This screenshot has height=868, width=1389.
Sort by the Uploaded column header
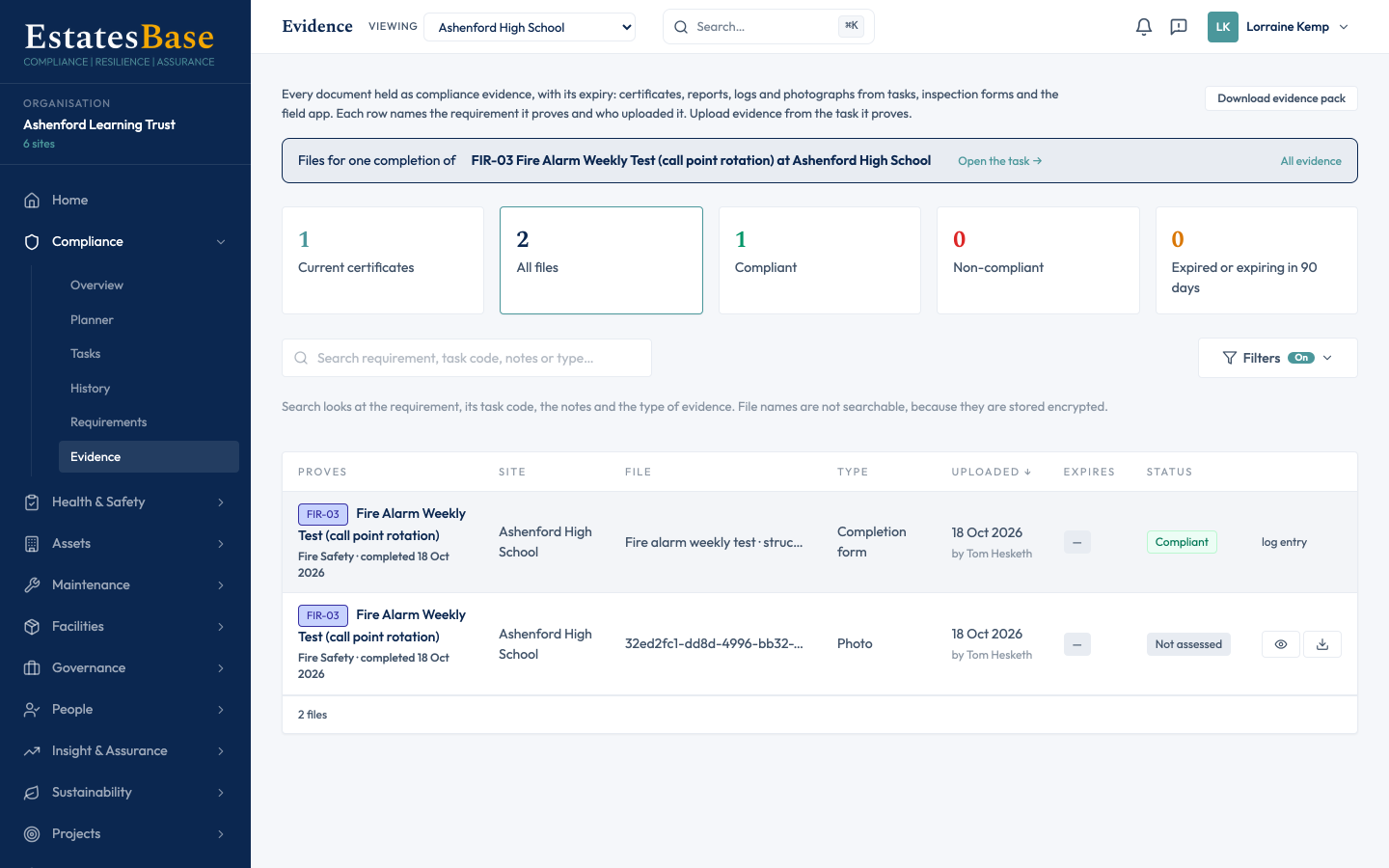click(992, 473)
